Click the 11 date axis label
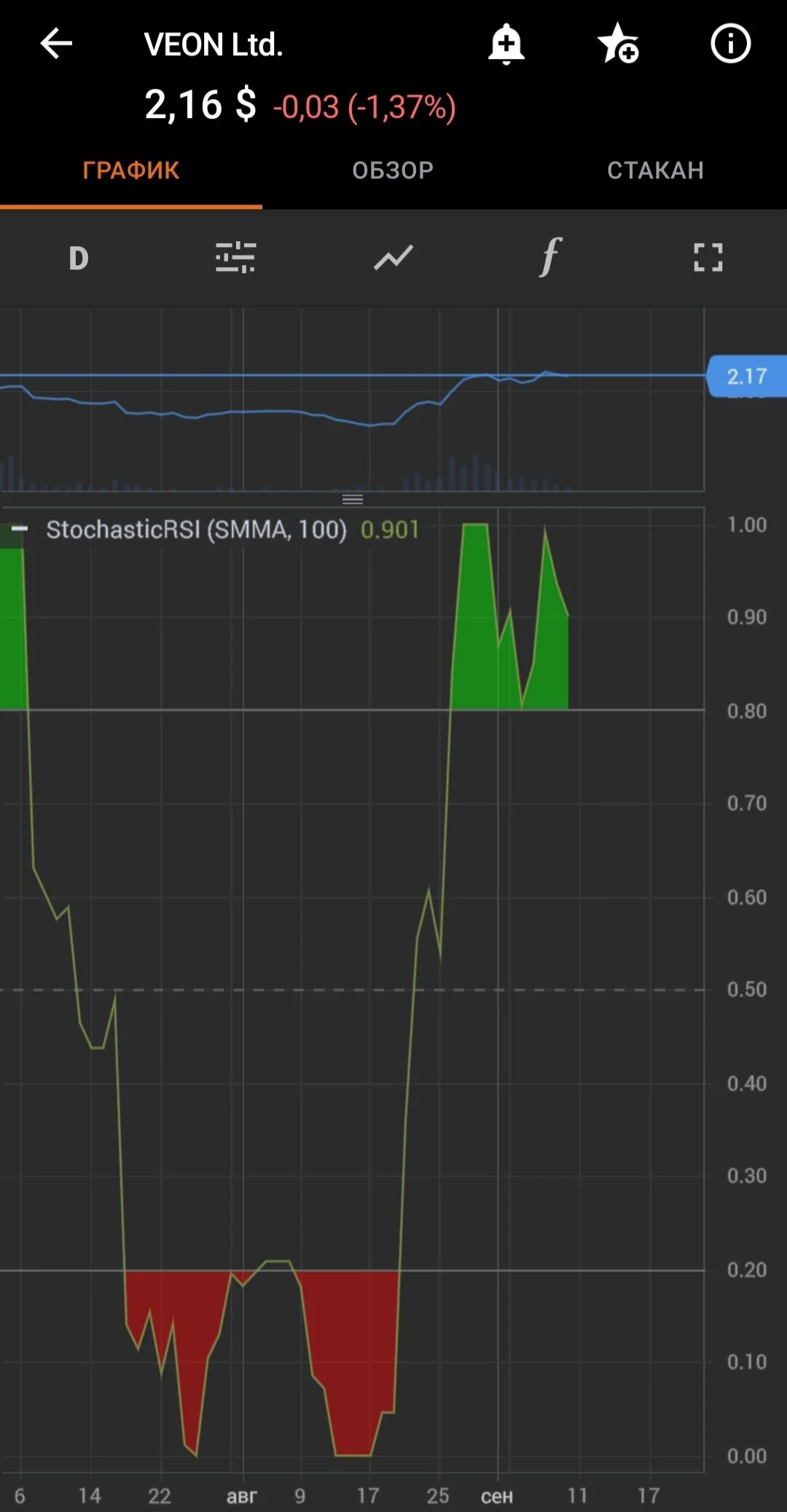This screenshot has height=1512, width=787. point(578,1496)
